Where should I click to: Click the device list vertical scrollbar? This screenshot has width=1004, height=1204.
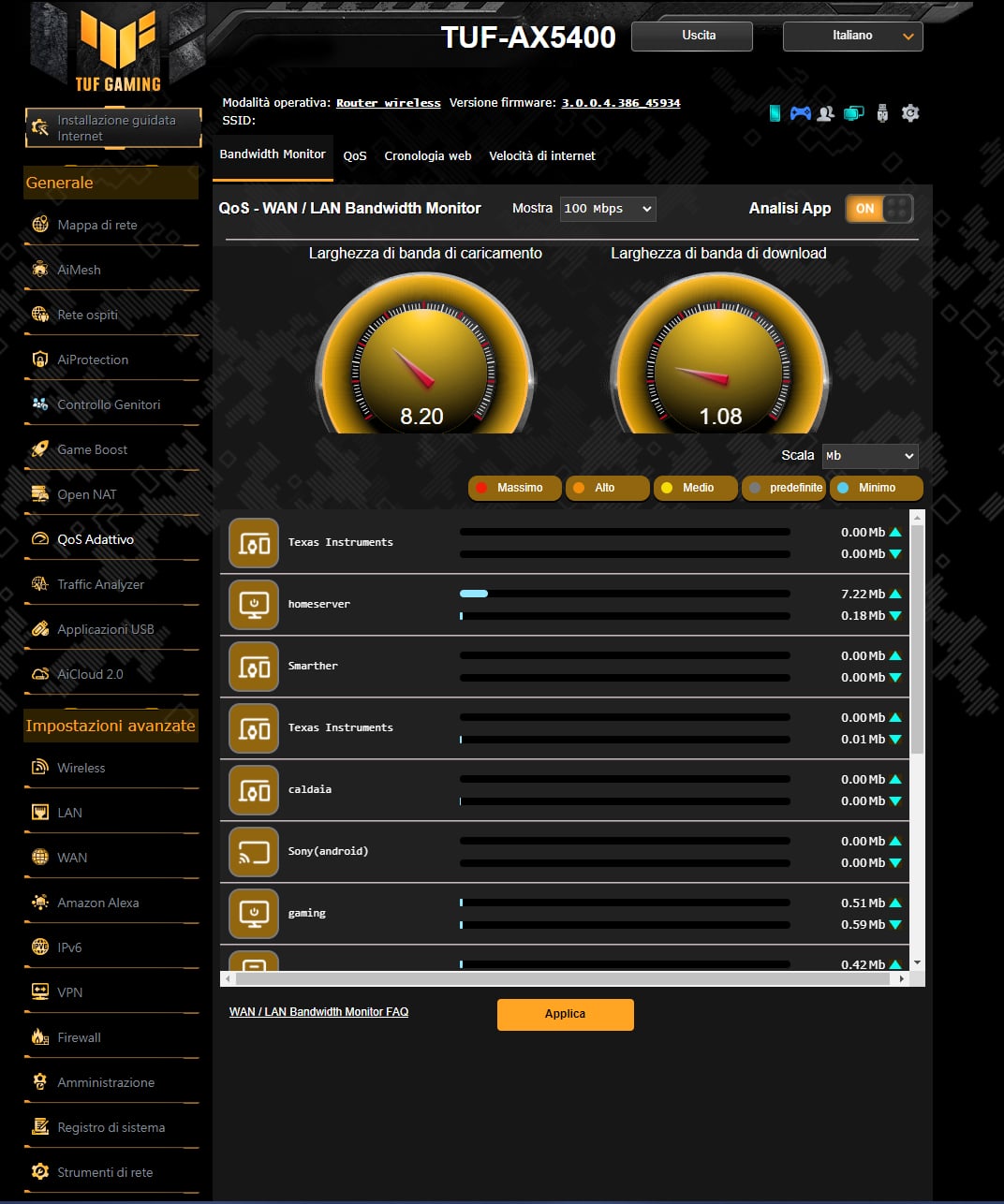coord(917,639)
